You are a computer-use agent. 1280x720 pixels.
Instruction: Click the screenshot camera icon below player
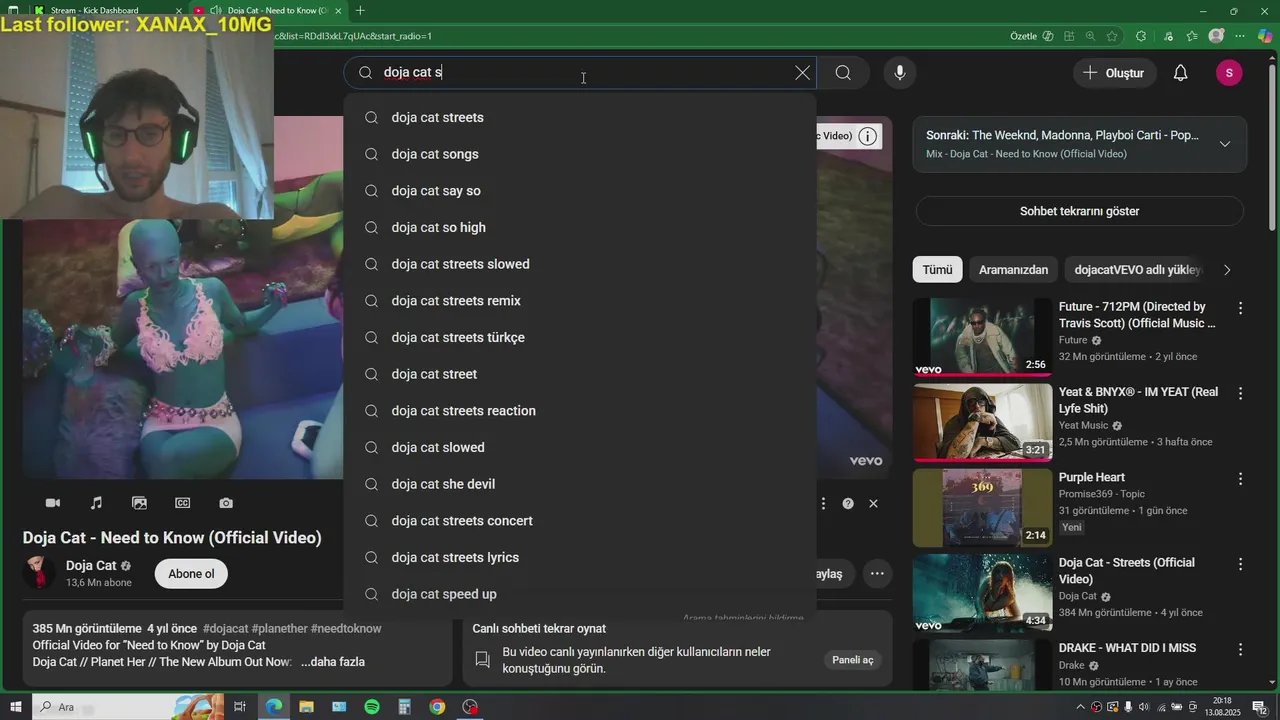coord(226,503)
